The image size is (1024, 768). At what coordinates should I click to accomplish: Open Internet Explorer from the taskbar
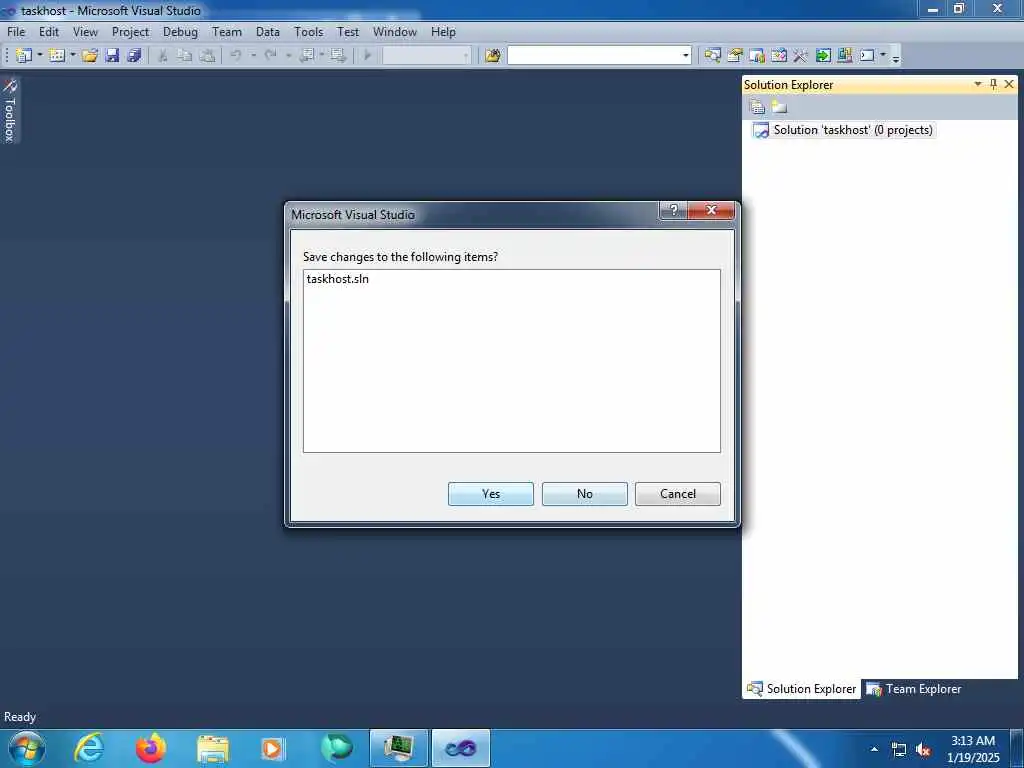89,748
